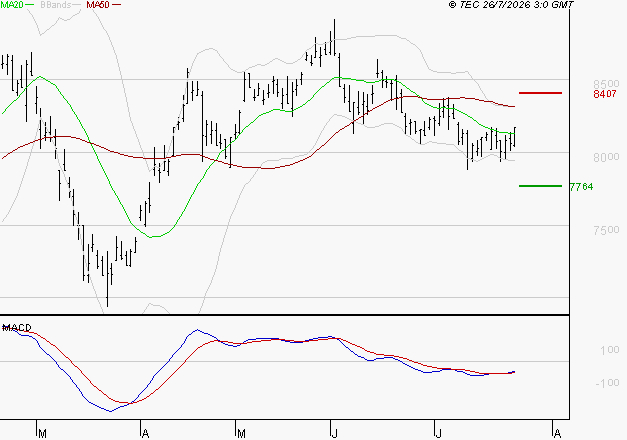Click the green MA20 legend line swatch
This screenshot has width=627, height=440.
30,5
